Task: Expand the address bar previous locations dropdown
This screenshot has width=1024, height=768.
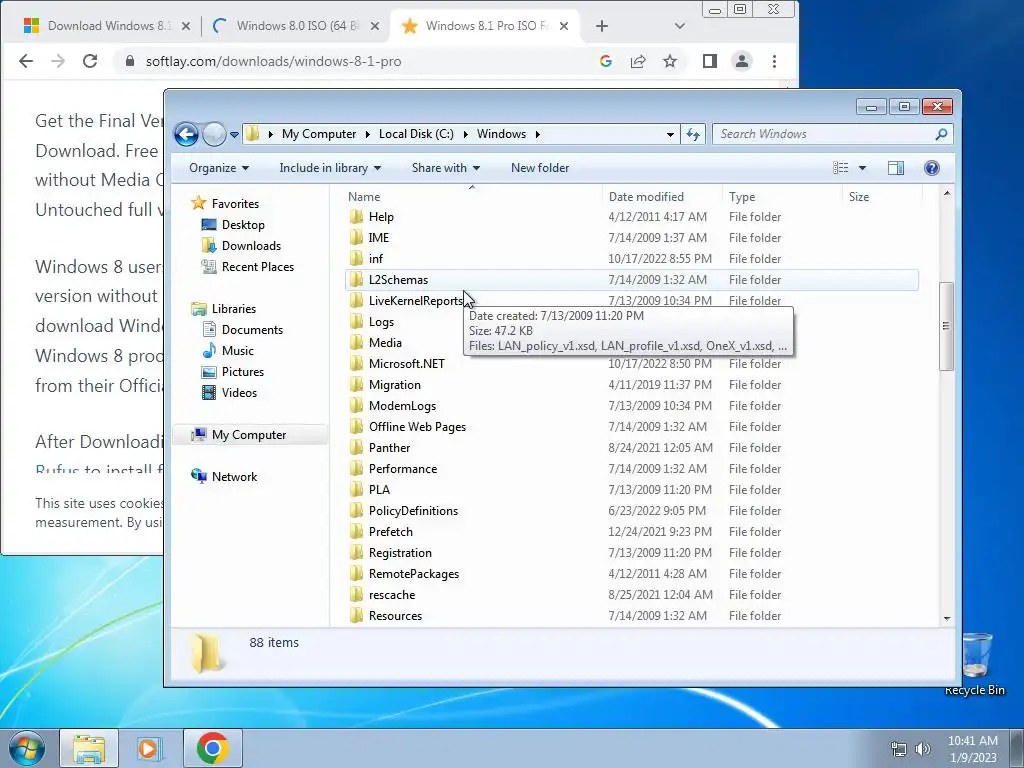Action: coord(670,135)
